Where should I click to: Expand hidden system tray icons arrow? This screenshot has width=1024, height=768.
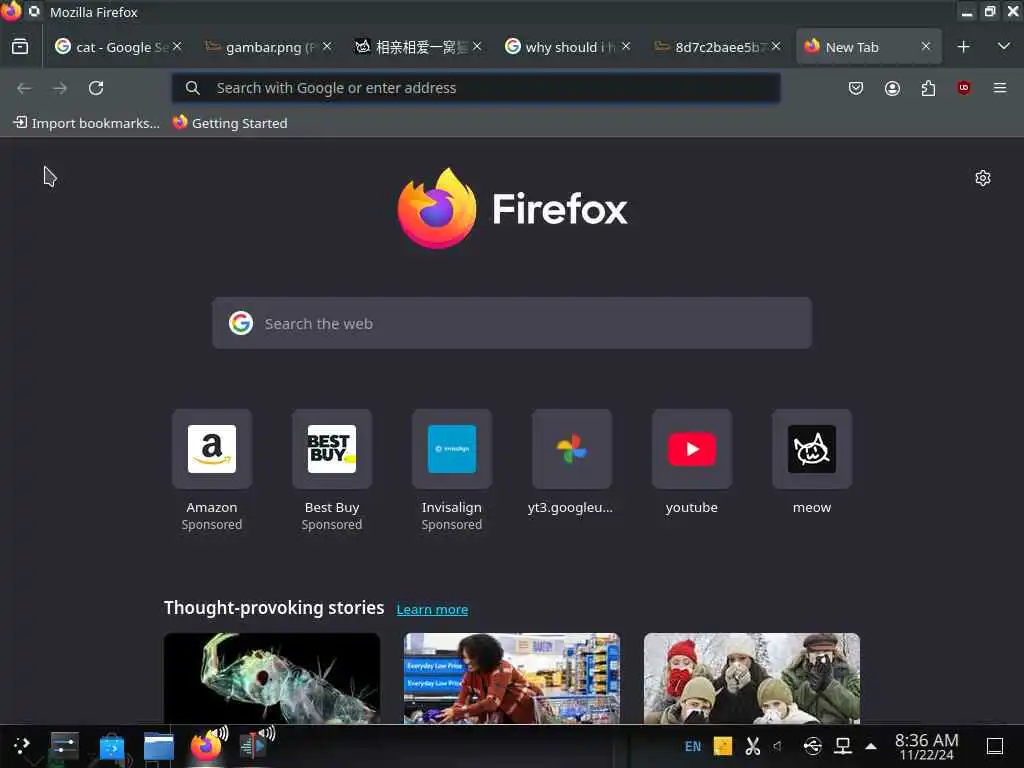coord(871,746)
